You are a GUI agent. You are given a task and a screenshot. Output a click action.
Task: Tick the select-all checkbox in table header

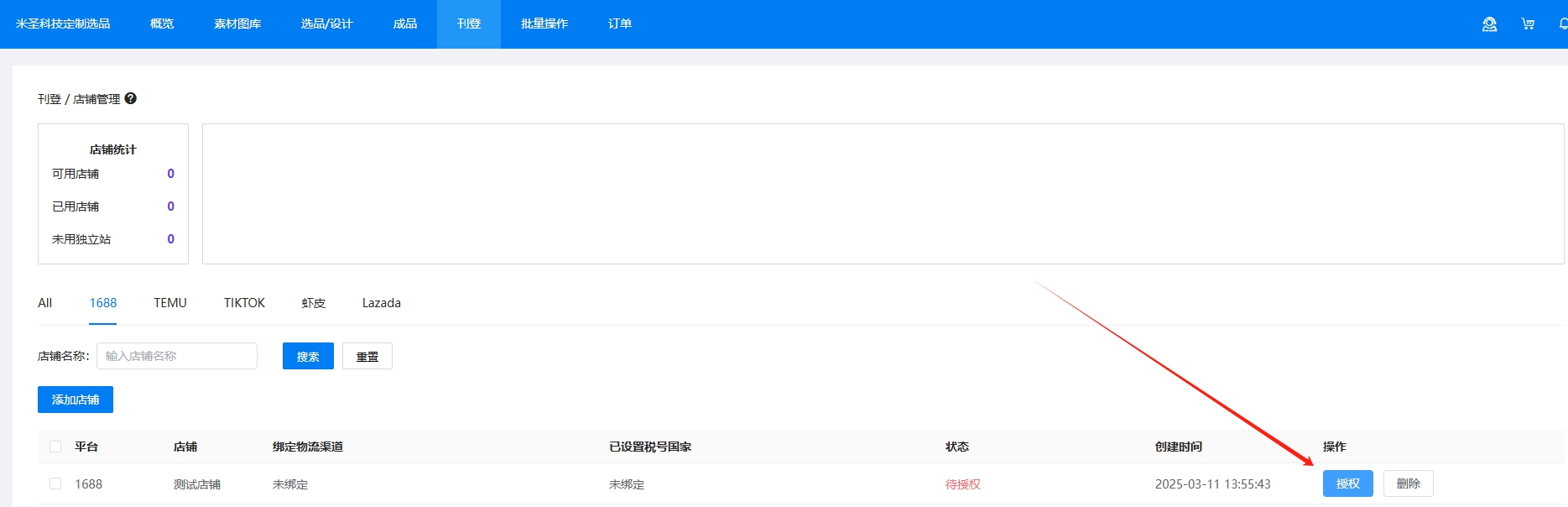click(55, 447)
